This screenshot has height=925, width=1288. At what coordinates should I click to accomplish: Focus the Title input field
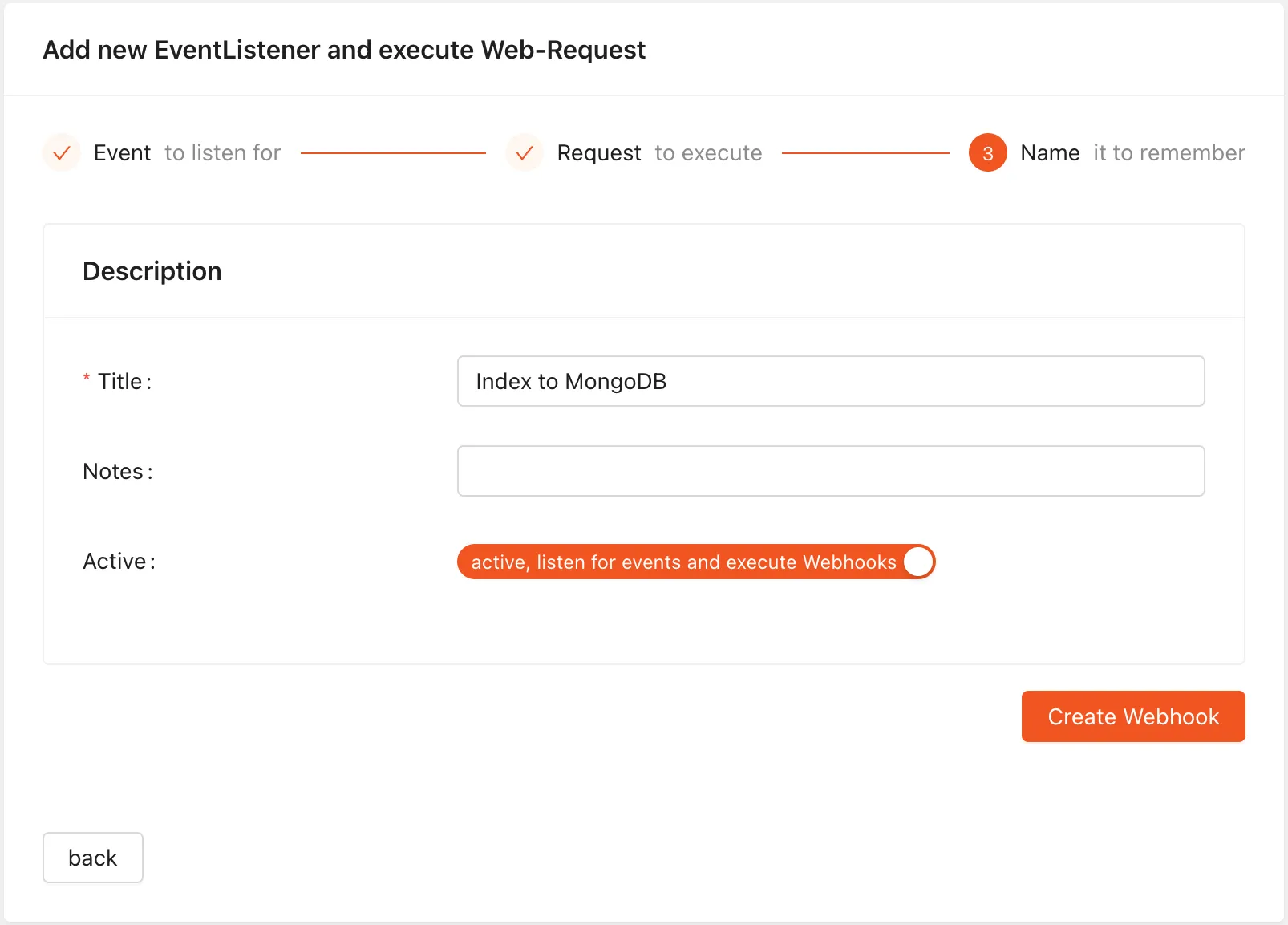[x=830, y=381]
